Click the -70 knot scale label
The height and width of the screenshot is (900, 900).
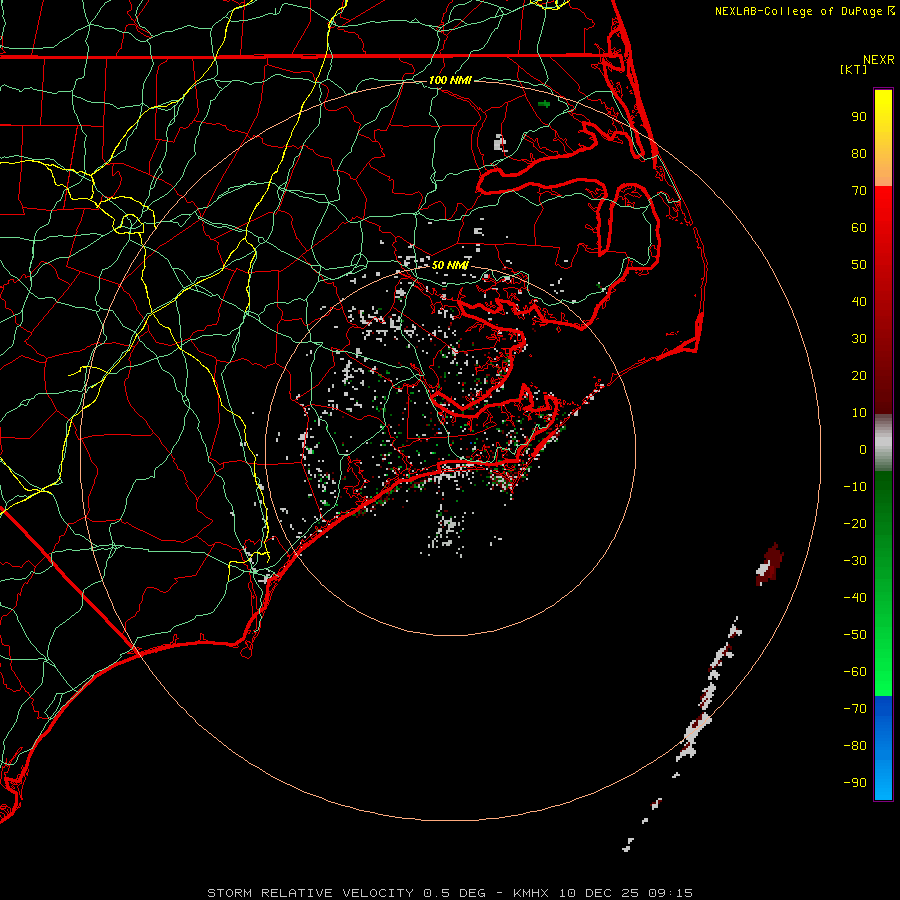click(855, 709)
